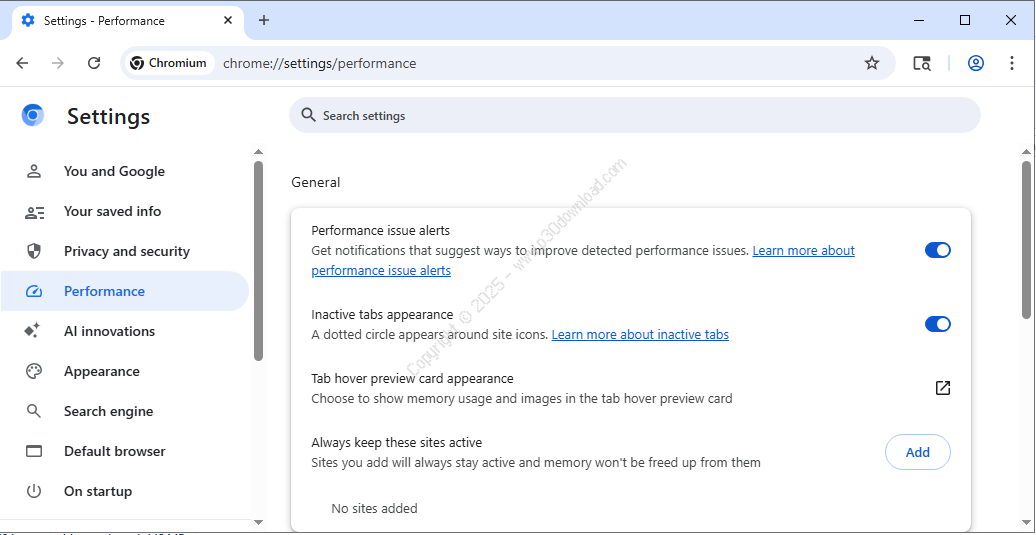Click the browser reload page icon

pyautogui.click(x=94, y=63)
